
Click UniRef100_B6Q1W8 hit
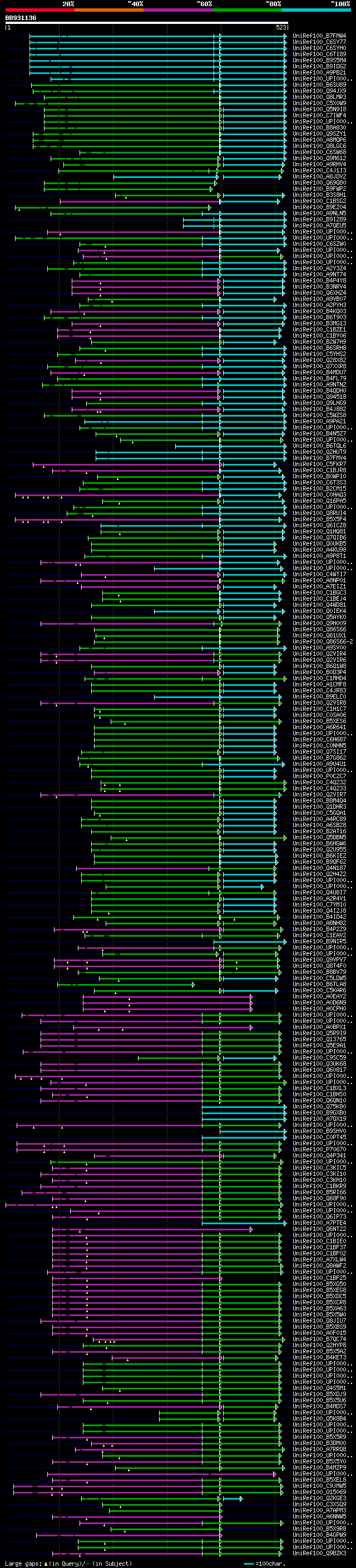click(x=319, y=666)
